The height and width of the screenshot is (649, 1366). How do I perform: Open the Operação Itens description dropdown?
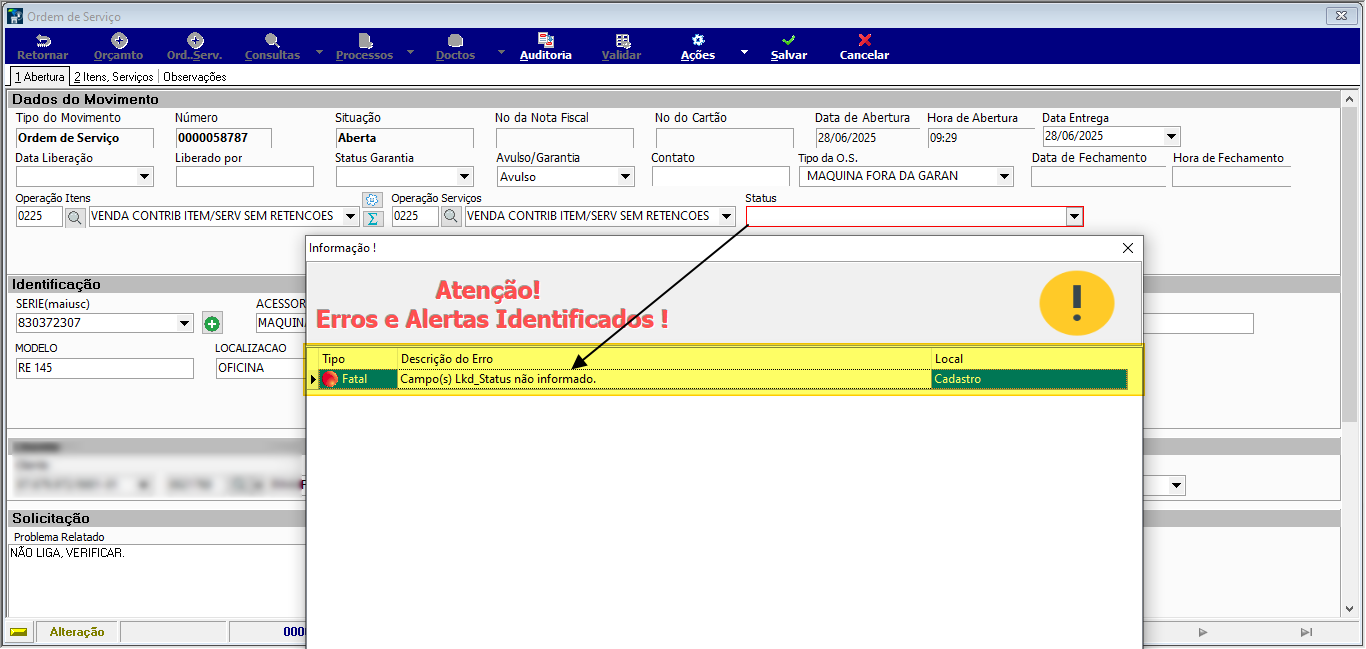click(350, 216)
